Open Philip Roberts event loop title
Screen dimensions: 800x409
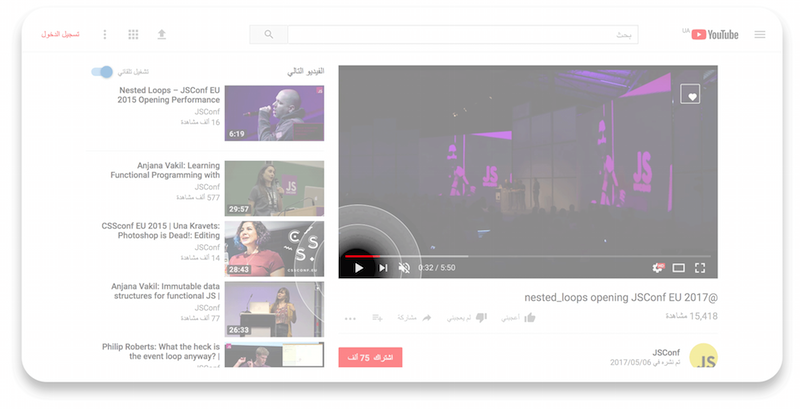tap(161, 351)
